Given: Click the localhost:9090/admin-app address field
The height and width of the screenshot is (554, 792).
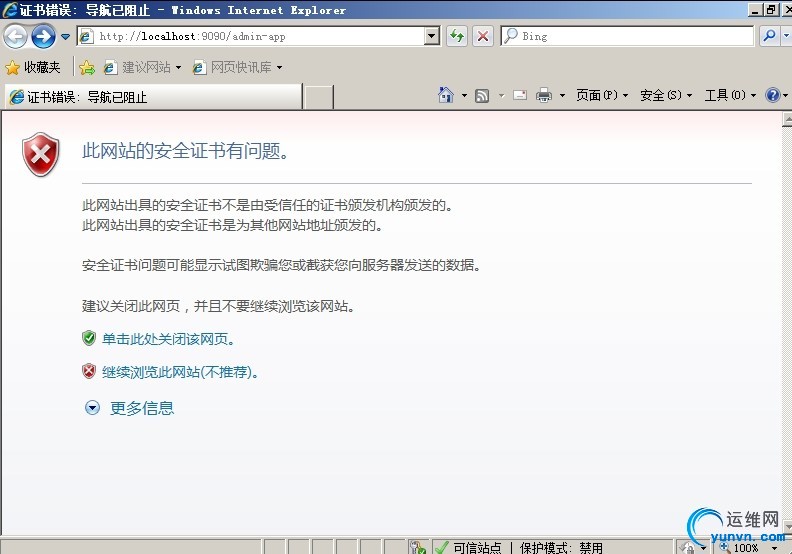Looking at the screenshot, I should [x=251, y=36].
